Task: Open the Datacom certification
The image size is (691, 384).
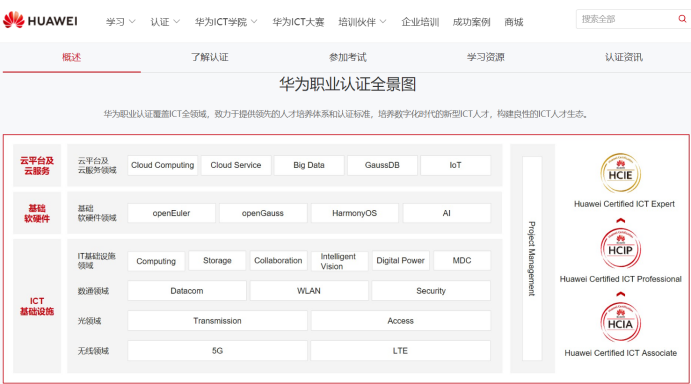Action: pos(187,291)
